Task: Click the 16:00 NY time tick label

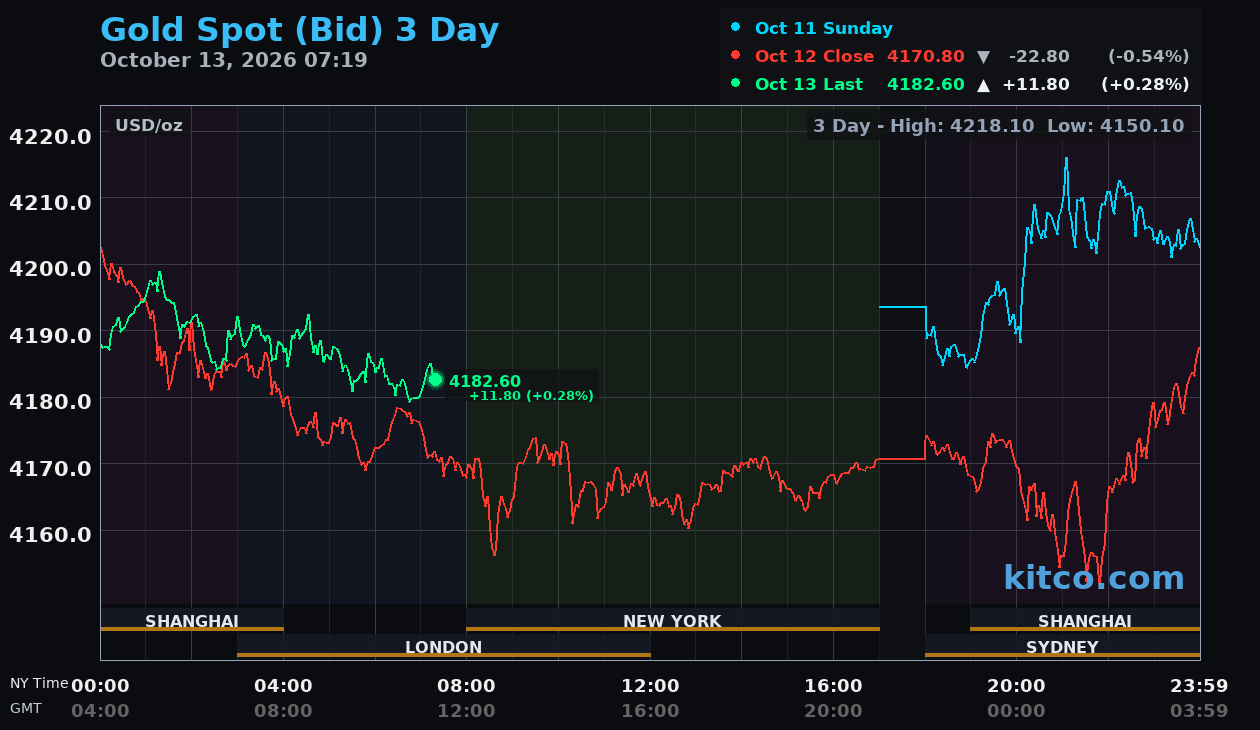Action: [833, 686]
